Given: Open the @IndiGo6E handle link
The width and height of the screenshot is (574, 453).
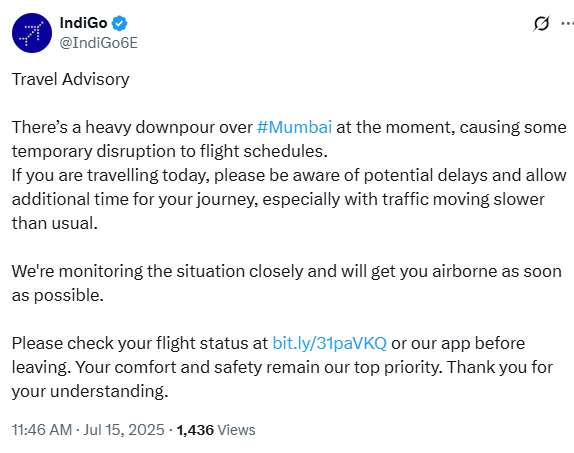Looking at the screenshot, I should pos(98,43).
